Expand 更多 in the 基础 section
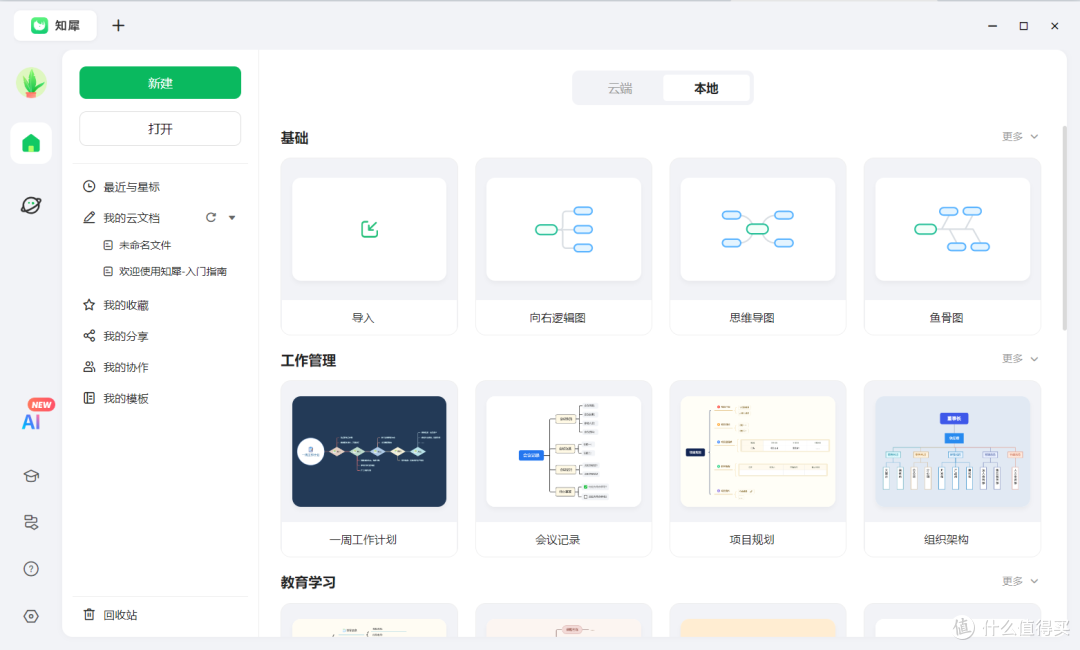 pyautogui.click(x=1019, y=137)
